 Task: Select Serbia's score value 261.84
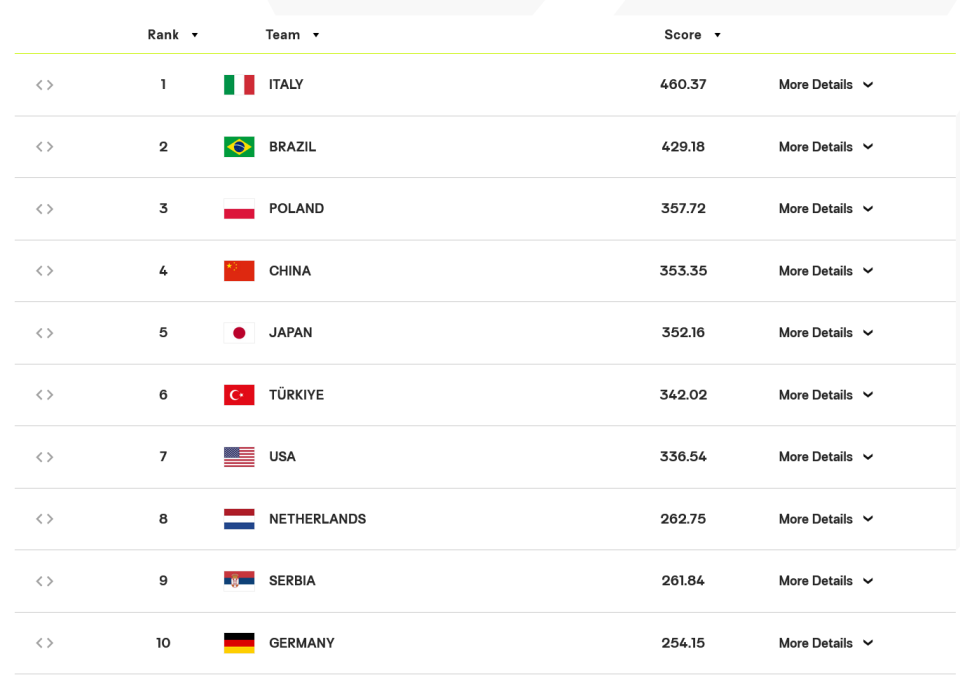click(683, 581)
